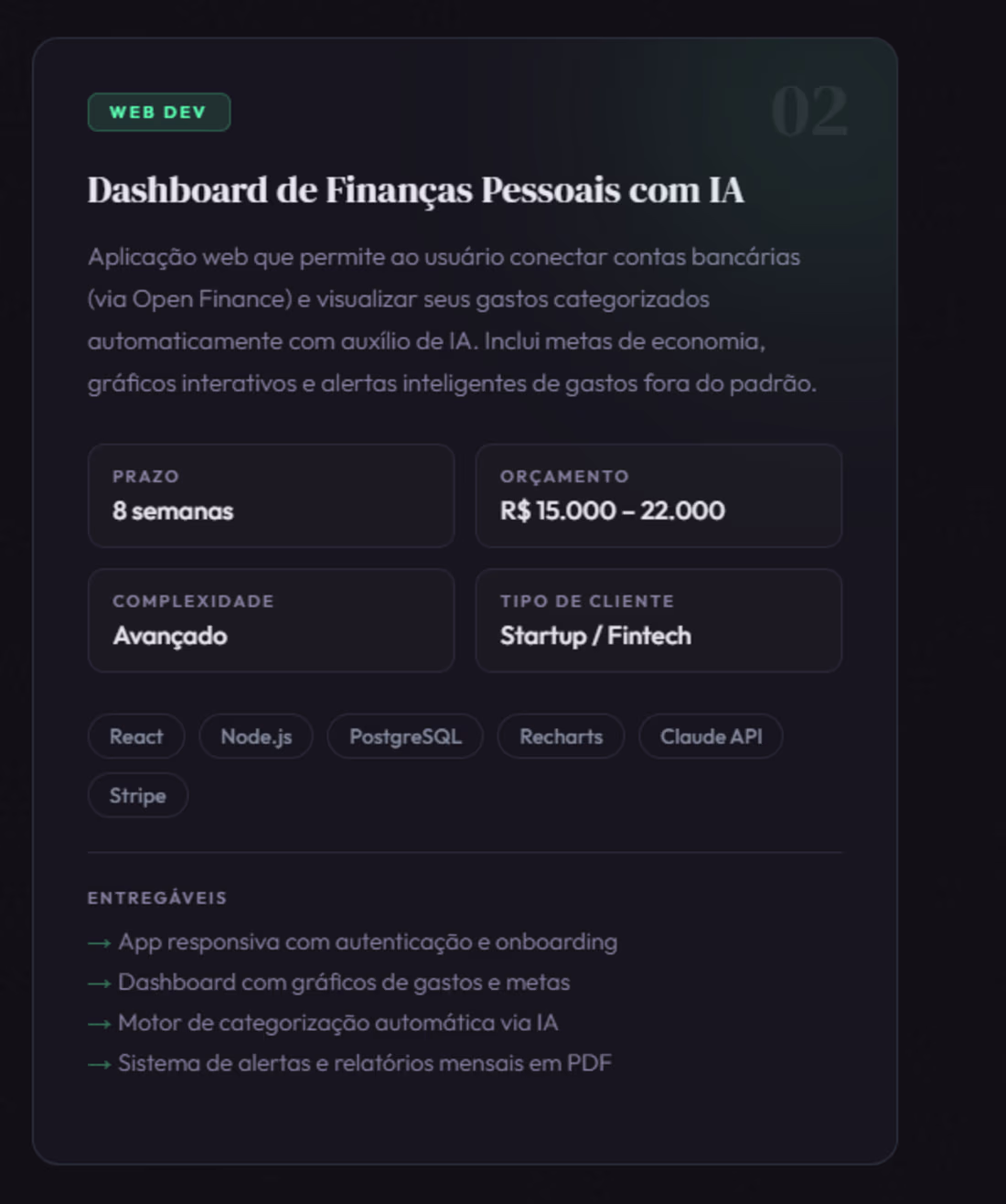Click the arrow icon beside Sistema de alertas

(99, 1064)
